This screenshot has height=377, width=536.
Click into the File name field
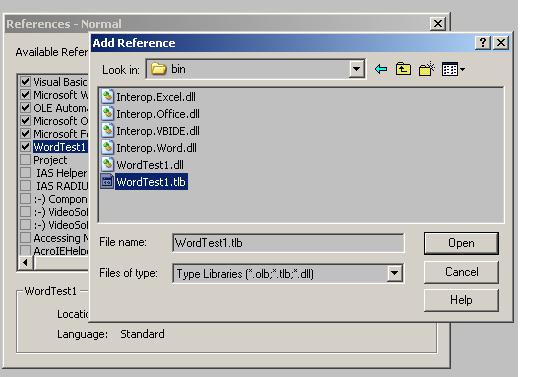[288, 243]
